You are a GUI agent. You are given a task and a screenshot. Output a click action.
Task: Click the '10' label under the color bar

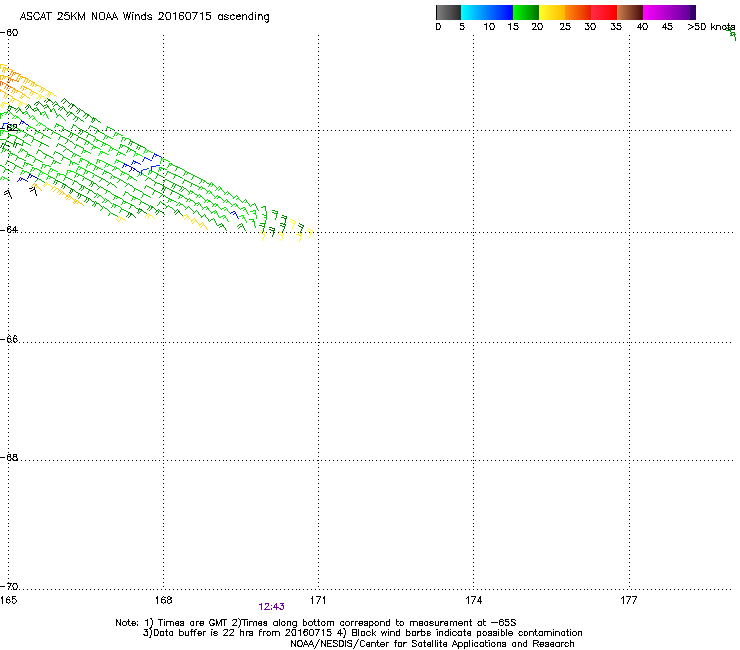(489, 27)
